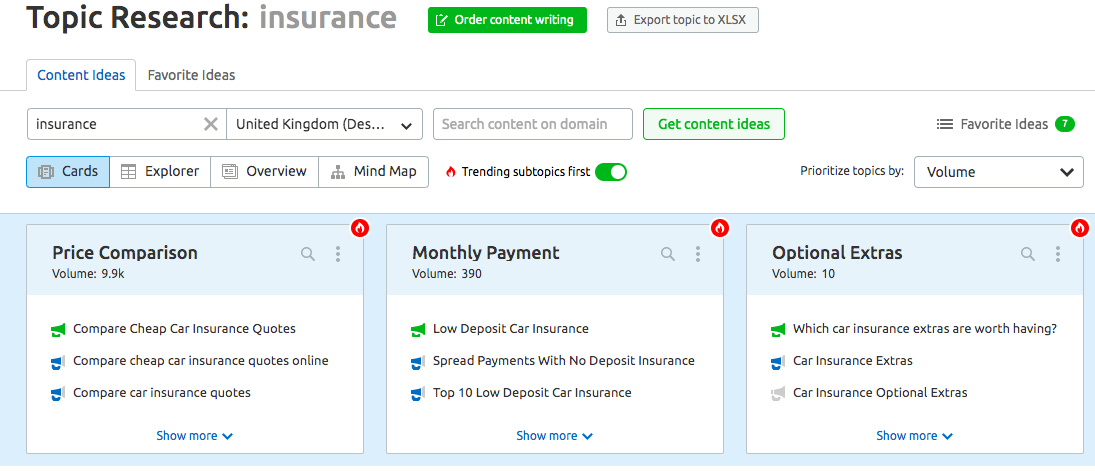
Task: Click grey megaphone beside Car Insurance Optional Extras
Action: click(x=778, y=393)
